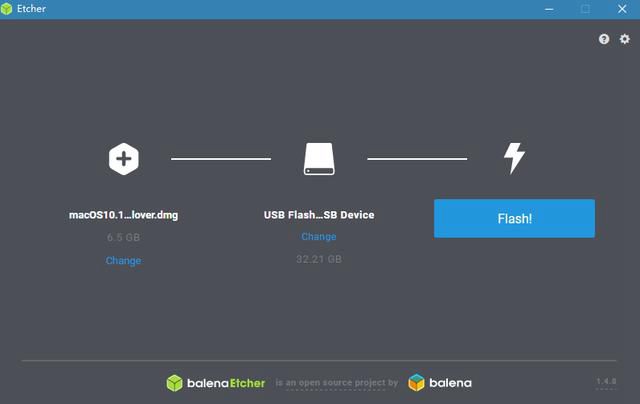Click the 32.21 GB drive size text
The image size is (640, 404).
click(x=319, y=259)
